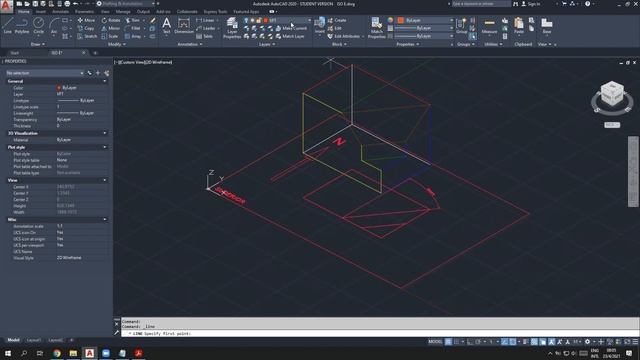Toggle snap mode in status bar
Image resolution: width=640 pixels, height=360 pixels.
(x=456, y=342)
